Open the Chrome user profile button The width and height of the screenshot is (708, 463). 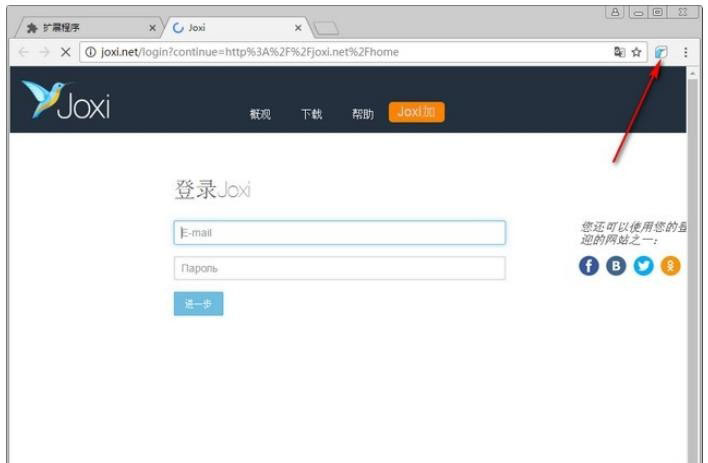pyautogui.click(x=615, y=12)
